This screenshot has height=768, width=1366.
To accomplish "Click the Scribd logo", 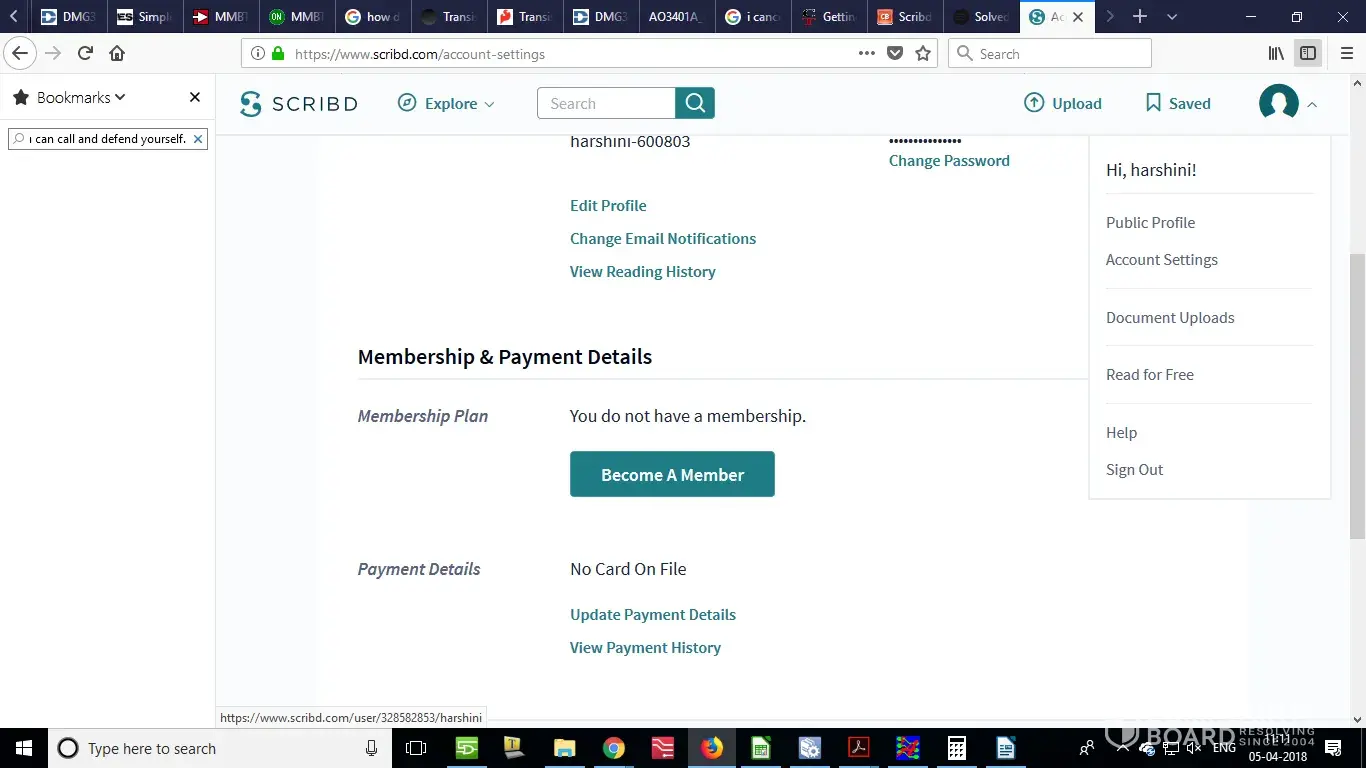I will click(x=299, y=104).
